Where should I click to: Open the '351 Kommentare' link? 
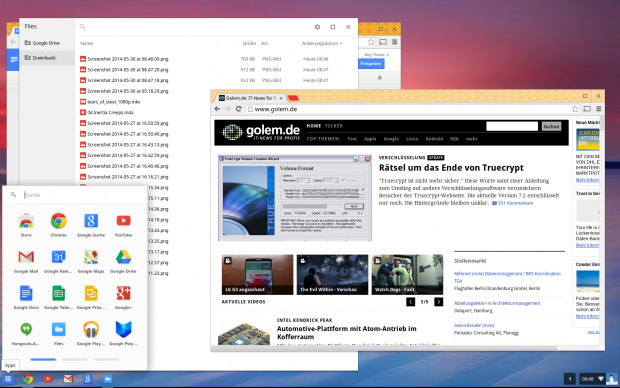[x=512, y=203]
